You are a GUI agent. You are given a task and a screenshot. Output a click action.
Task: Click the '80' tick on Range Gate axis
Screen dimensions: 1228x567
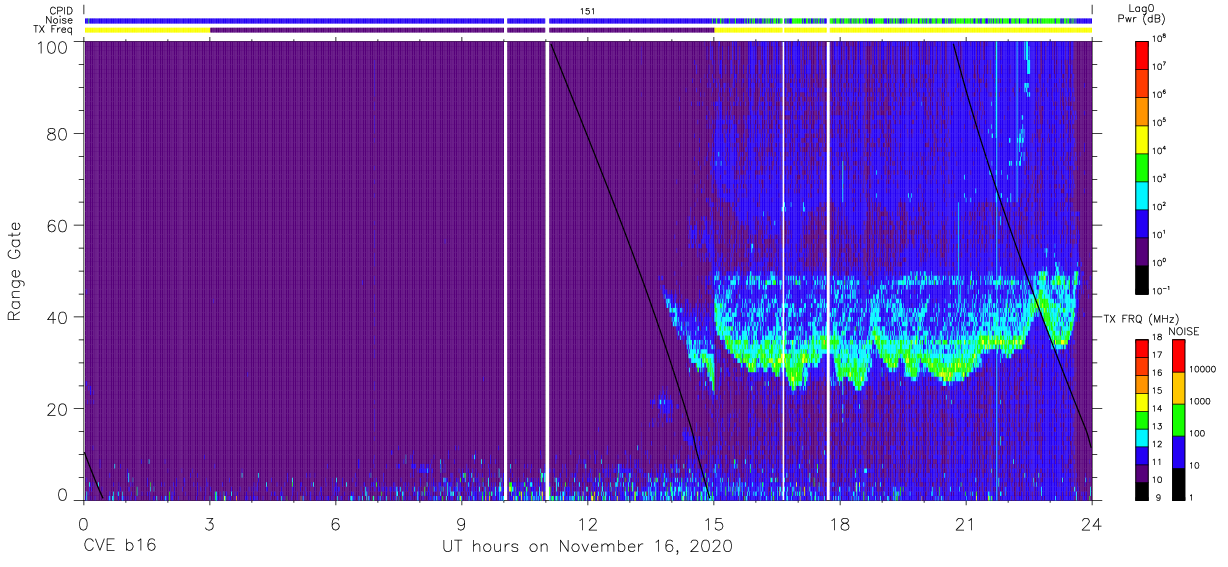coord(58,133)
